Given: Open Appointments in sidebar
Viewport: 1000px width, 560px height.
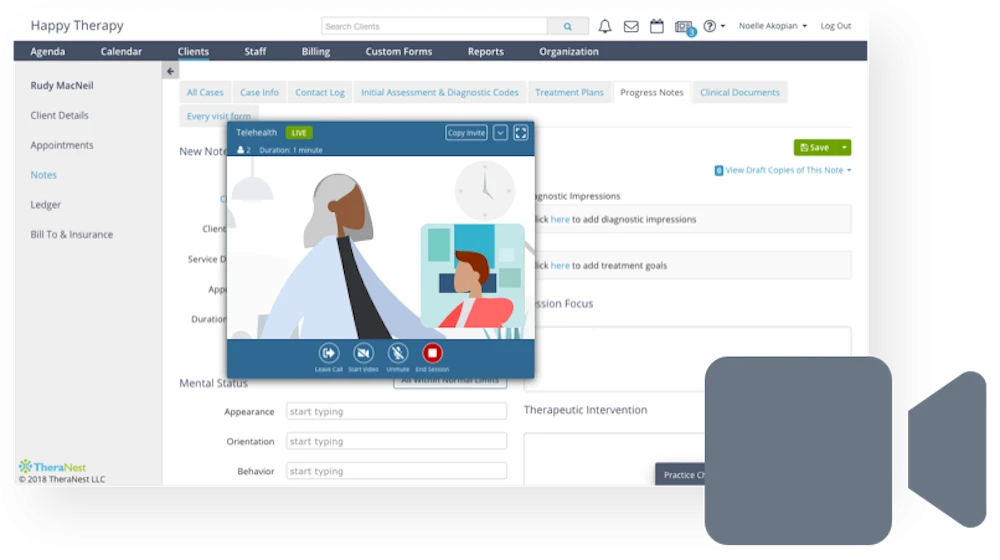Looking at the screenshot, I should pyautogui.click(x=62, y=145).
